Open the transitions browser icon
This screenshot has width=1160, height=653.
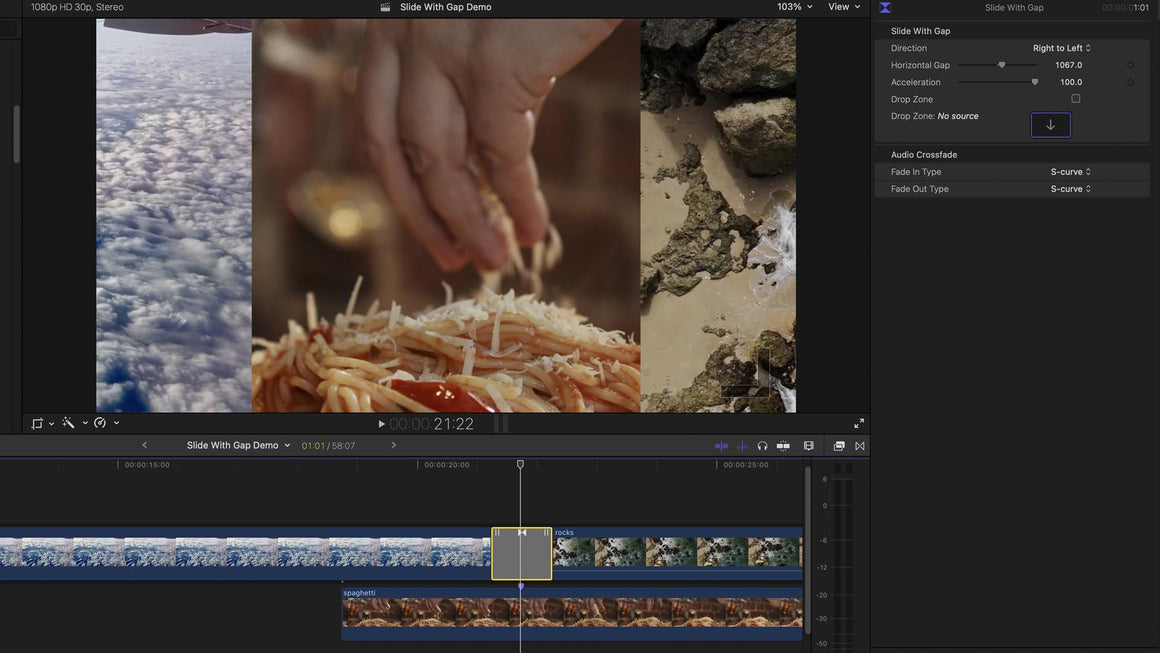[859, 446]
